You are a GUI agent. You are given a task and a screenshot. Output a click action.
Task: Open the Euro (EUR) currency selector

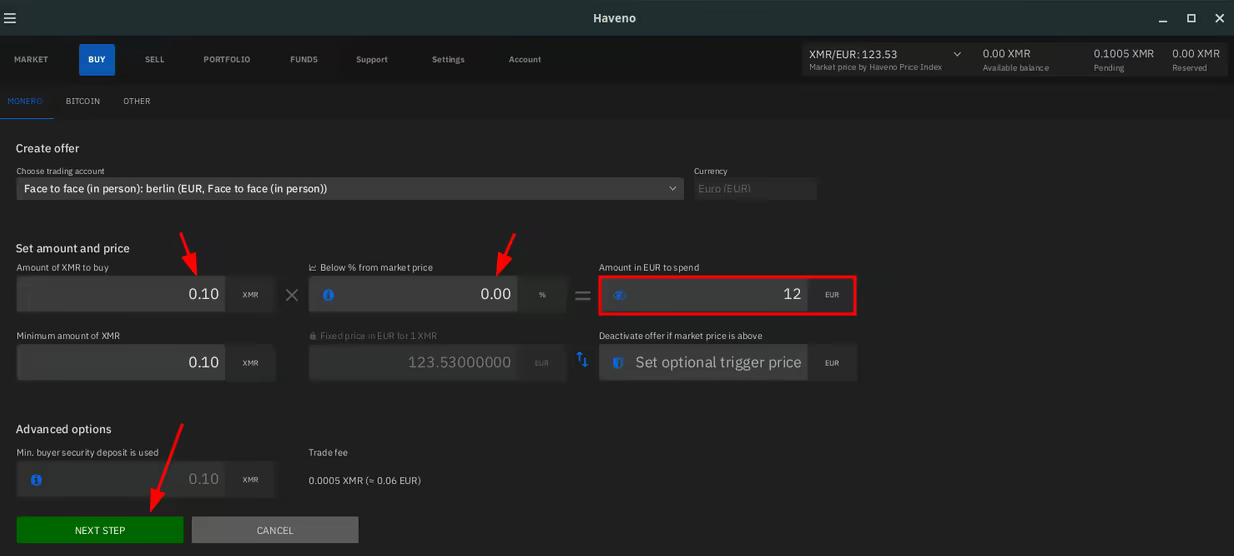point(755,189)
